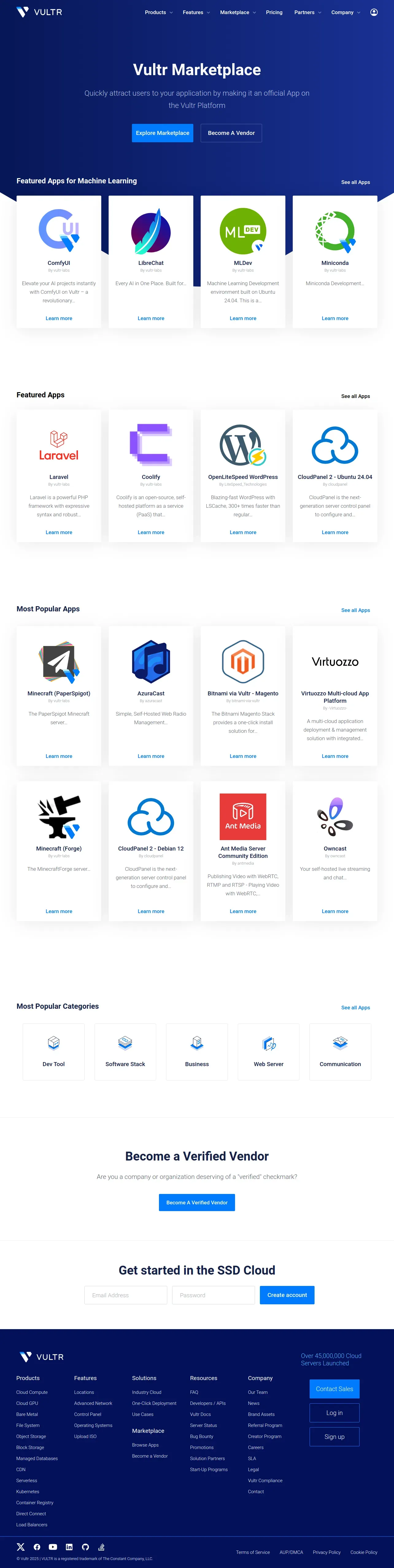Image resolution: width=394 pixels, height=1568 pixels.
Task: Open the Minecraft Forge anvil icon
Action: [59, 817]
